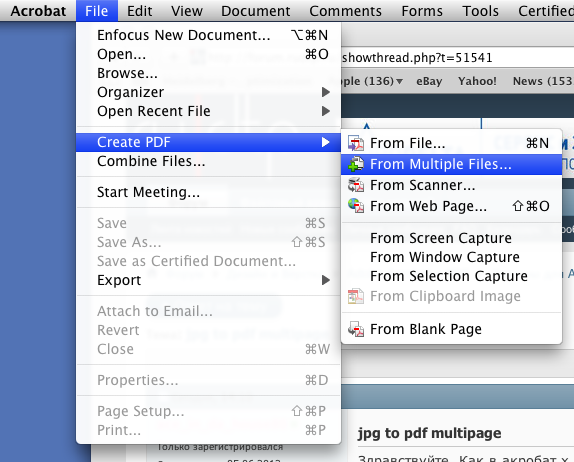Open the Acrobat application menu

point(38,11)
